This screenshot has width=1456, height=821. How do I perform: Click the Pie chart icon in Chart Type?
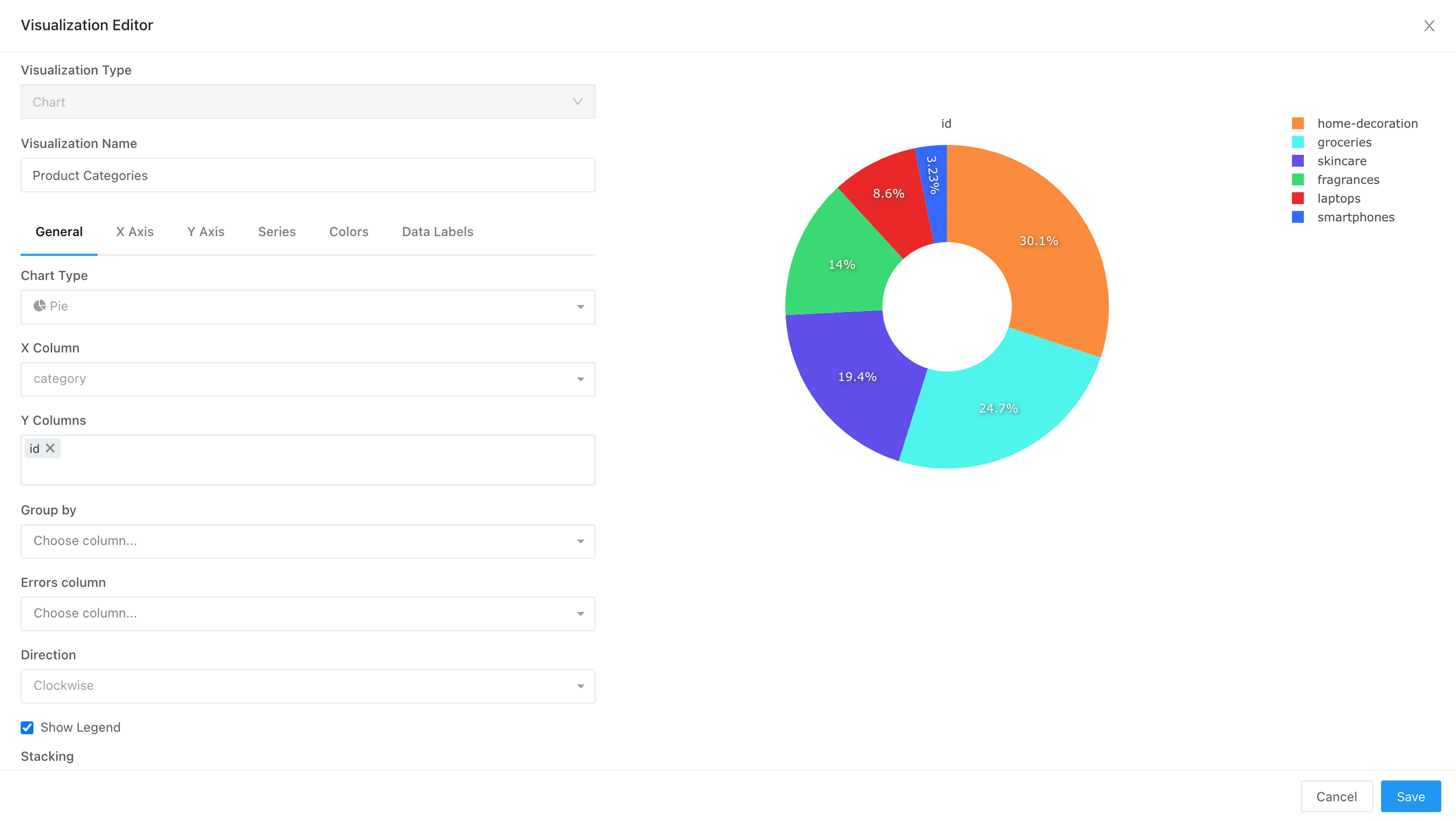[40, 306]
